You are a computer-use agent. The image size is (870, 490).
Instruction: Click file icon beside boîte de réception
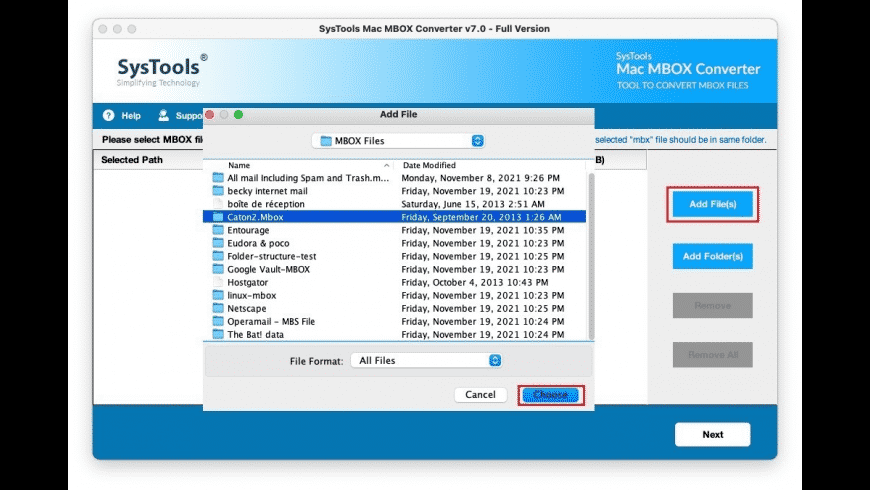click(x=218, y=204)
